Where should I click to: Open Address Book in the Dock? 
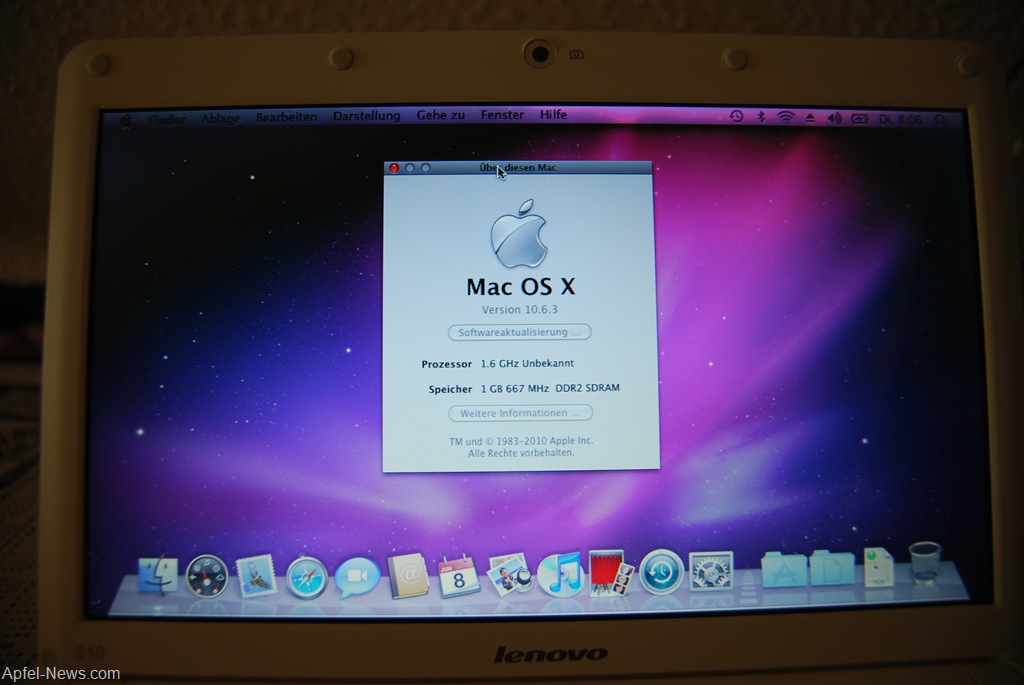click(408, 576)
